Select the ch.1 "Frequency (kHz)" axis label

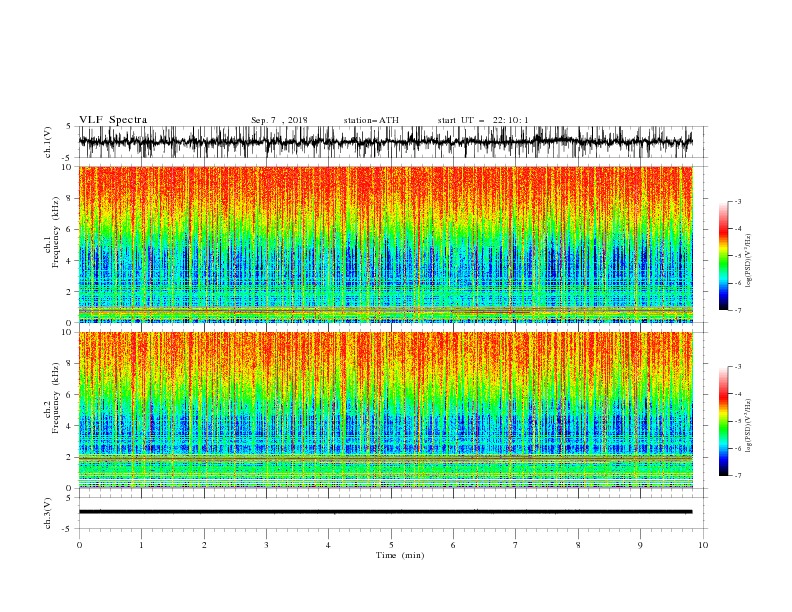coord(54,233)
